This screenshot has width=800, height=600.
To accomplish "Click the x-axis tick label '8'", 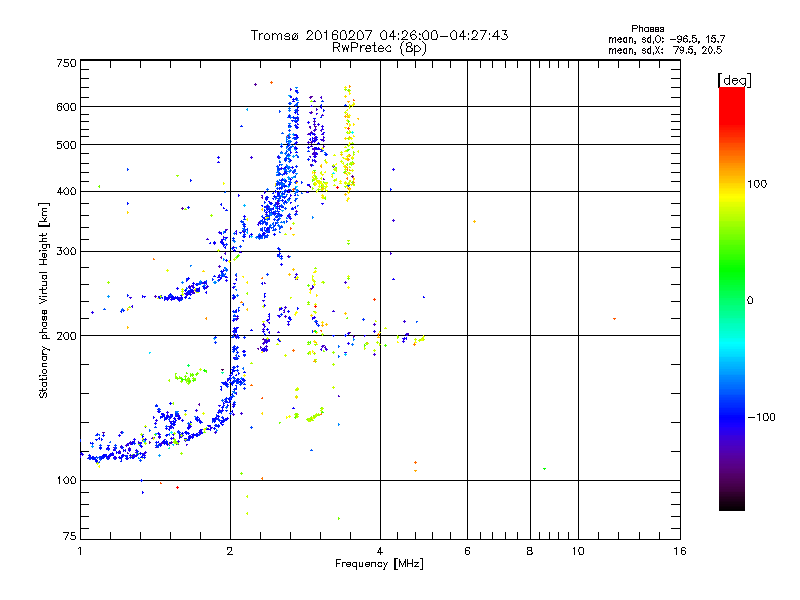I will [530, 551].
